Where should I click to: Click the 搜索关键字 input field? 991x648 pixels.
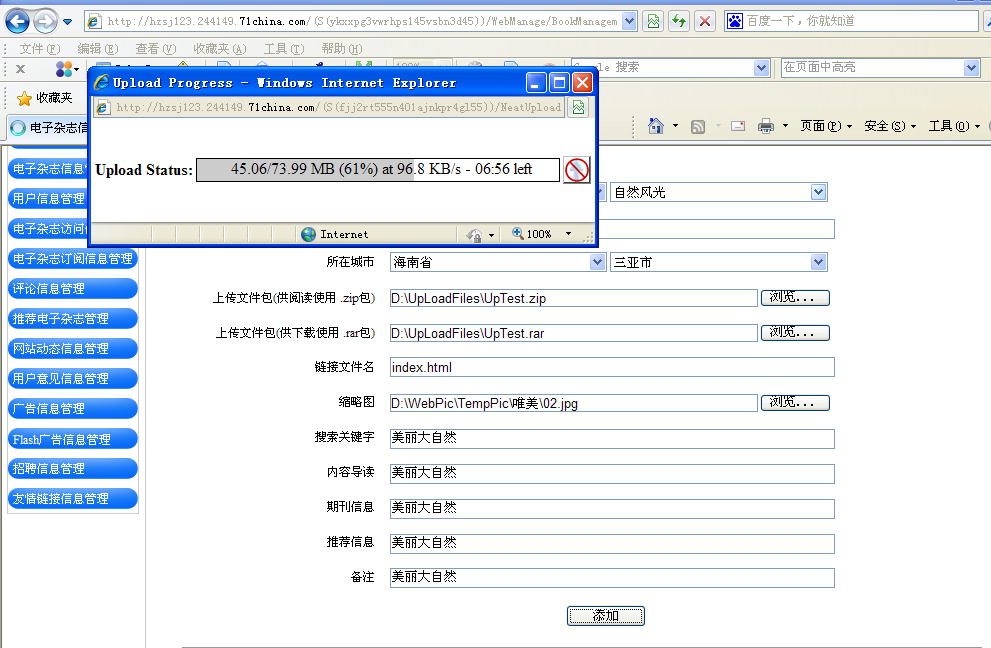612,438
